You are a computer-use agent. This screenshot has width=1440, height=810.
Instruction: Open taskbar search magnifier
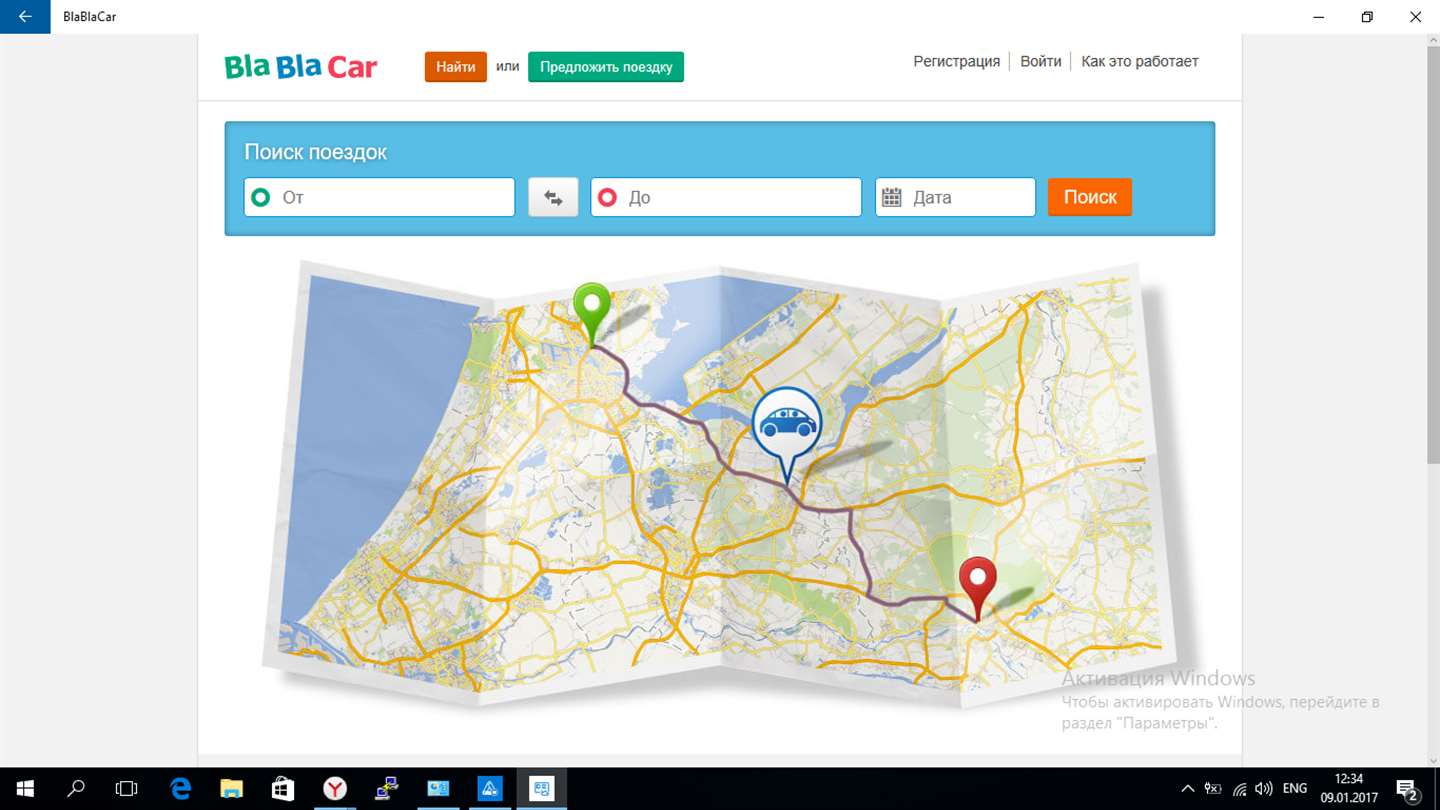[75, 789]
